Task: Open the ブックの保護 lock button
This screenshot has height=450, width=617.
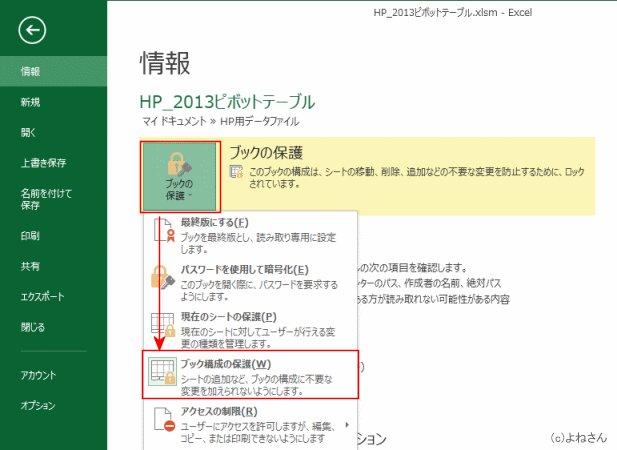Action: pyautogui.click(x=180, y=177)
